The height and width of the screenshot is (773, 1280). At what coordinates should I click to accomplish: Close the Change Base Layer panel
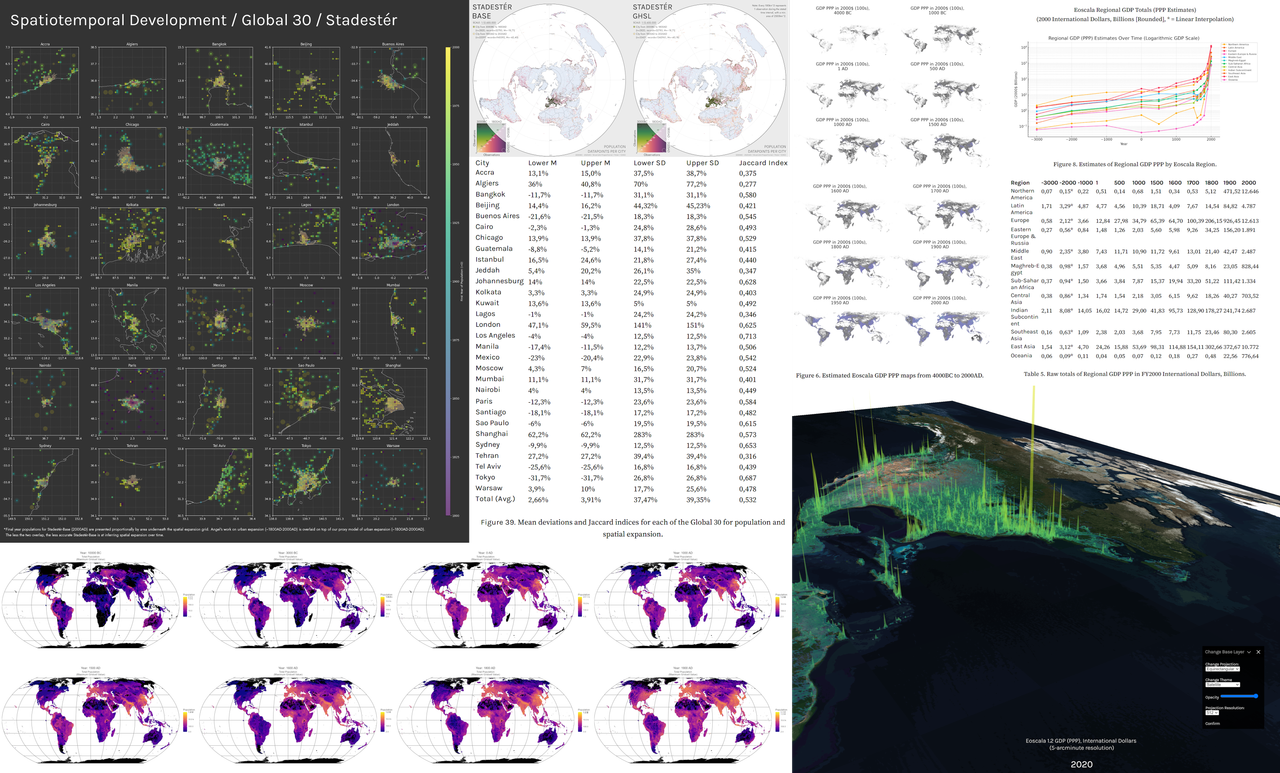(1258, 652)
